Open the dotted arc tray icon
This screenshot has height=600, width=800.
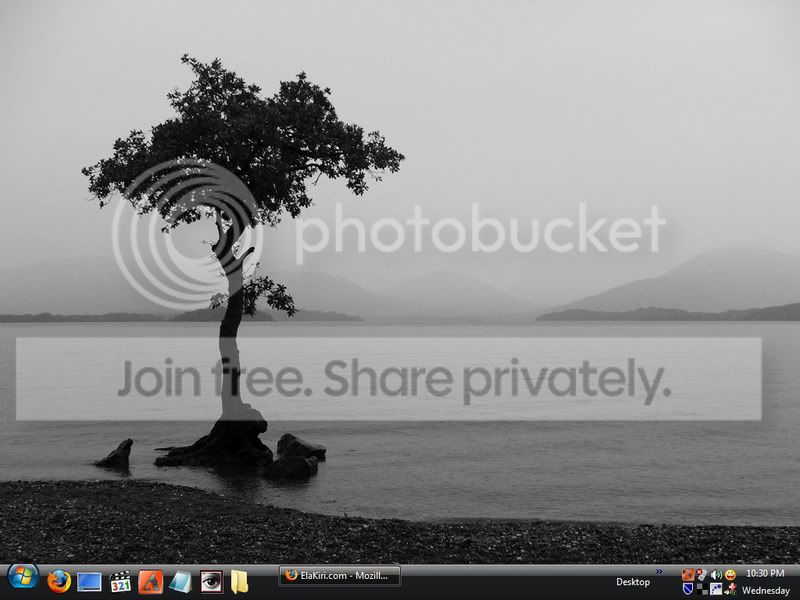tap(716, 589)
